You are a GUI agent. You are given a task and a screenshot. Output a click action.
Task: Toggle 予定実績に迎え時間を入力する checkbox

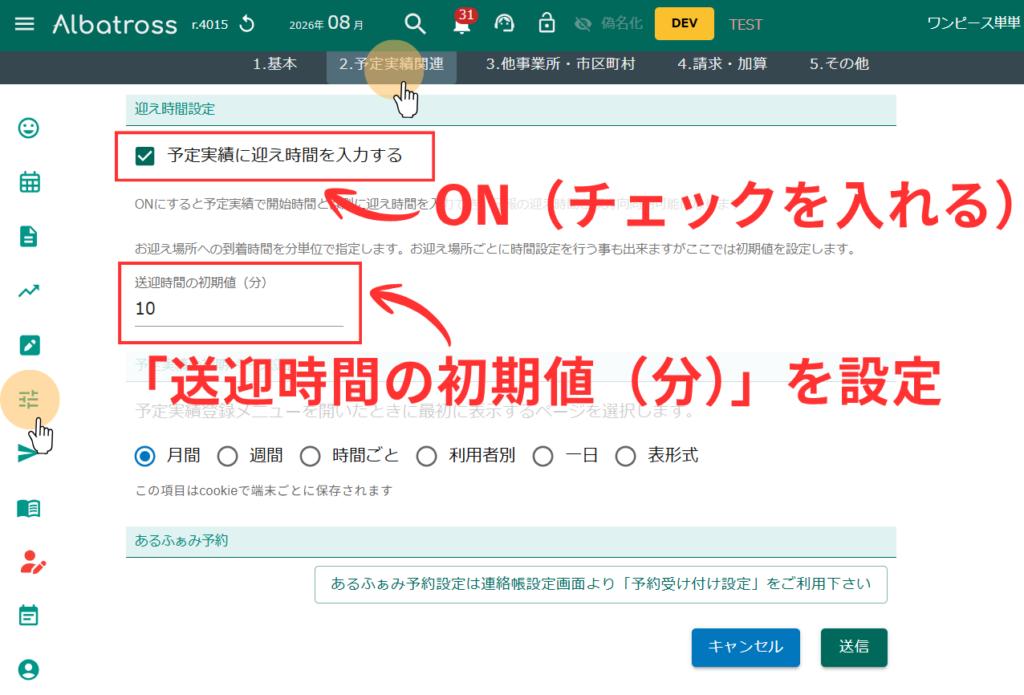(x=145, y=156)
